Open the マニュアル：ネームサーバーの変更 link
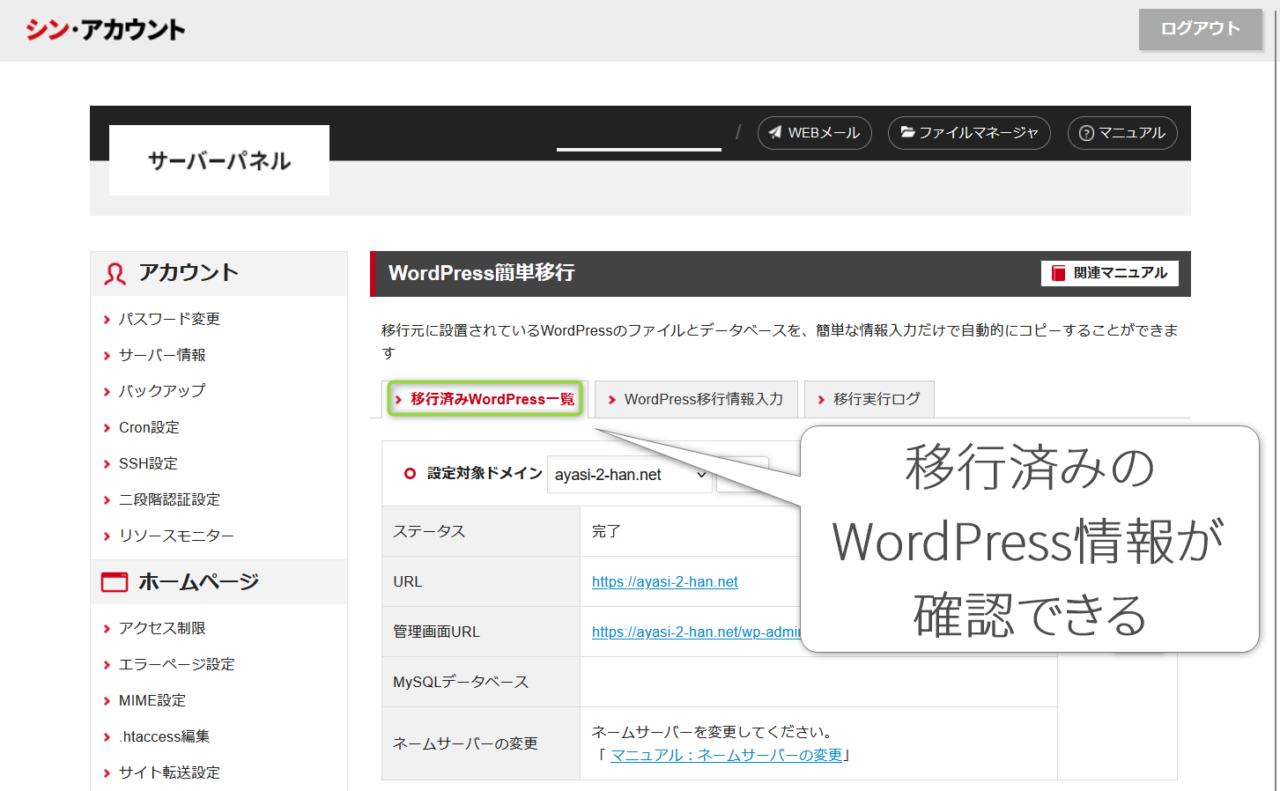 [x=726, y=755]
